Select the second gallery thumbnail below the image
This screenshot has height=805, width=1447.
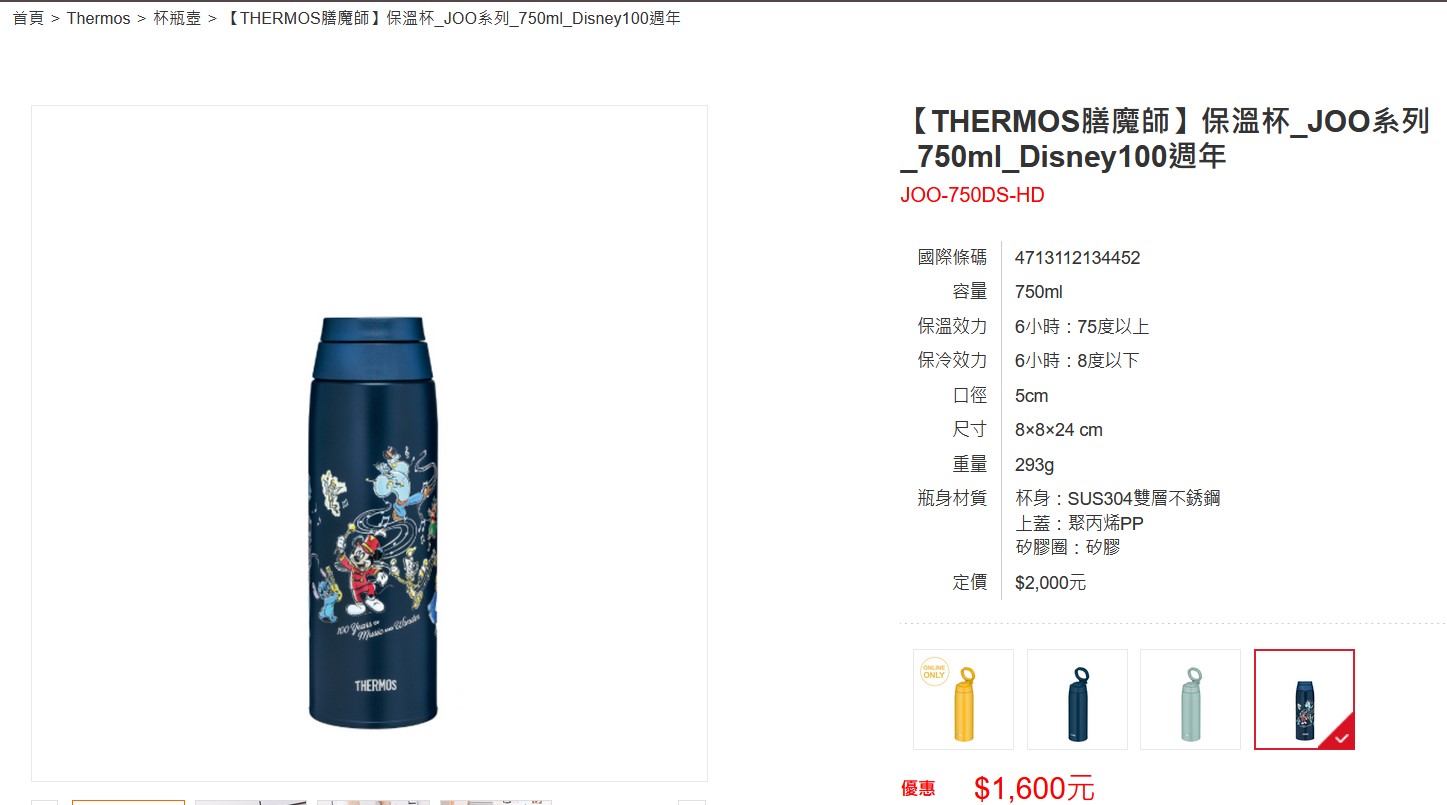click(251, 802)
